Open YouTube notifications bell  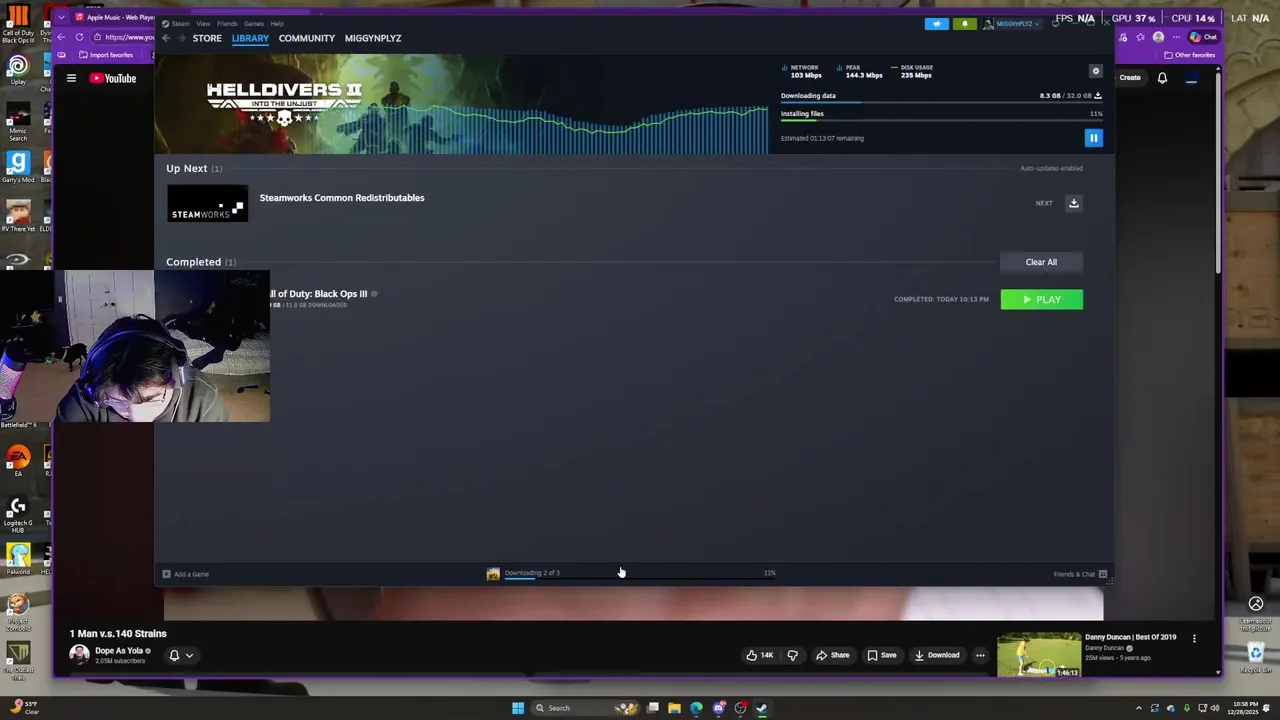[1162, 78]
